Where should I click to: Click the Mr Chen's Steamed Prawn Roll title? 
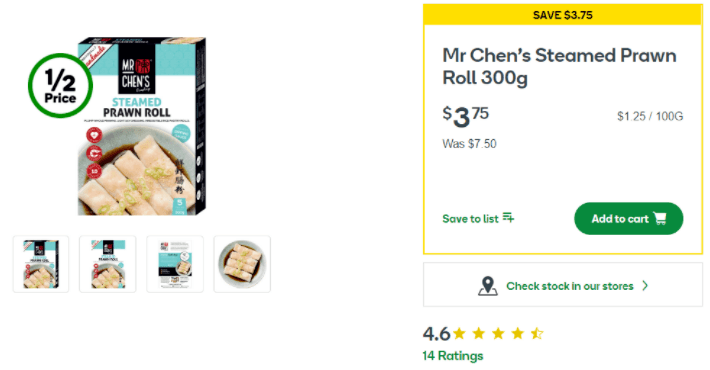point(559,67)
